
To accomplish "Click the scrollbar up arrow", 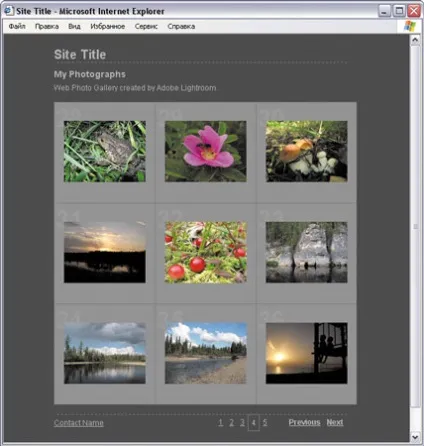I will (415, 40).
